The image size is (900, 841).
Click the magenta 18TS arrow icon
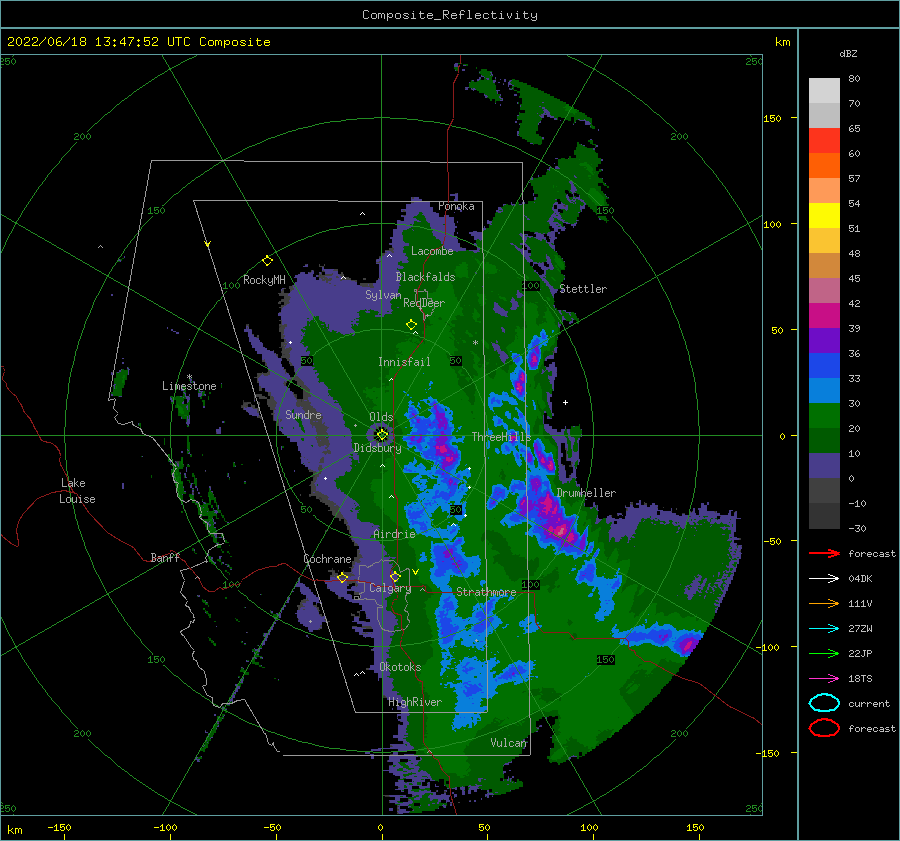pos(824,679)
